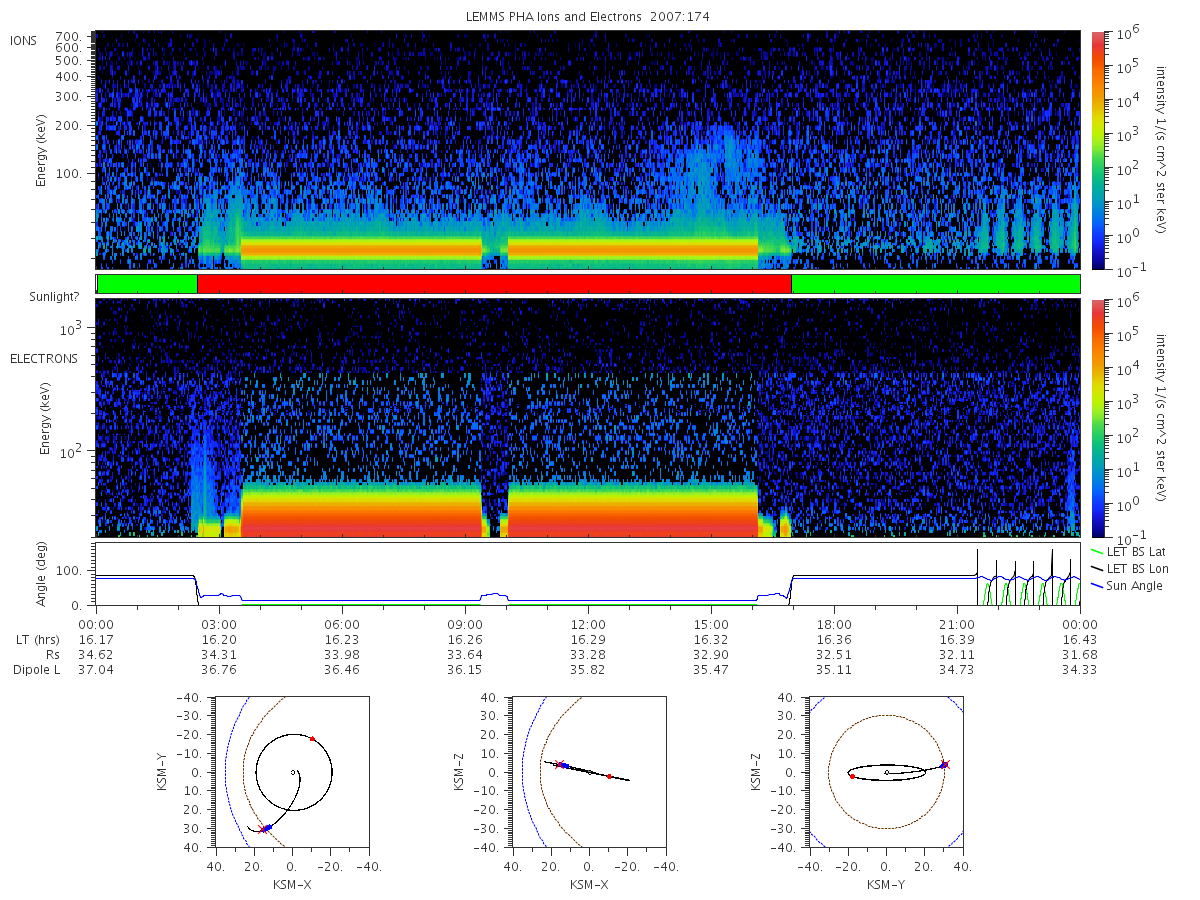Screen dimensions: 1200x900
Task: Click the short green sunlight segment before 02:30
Action: [x=148, y=284]
